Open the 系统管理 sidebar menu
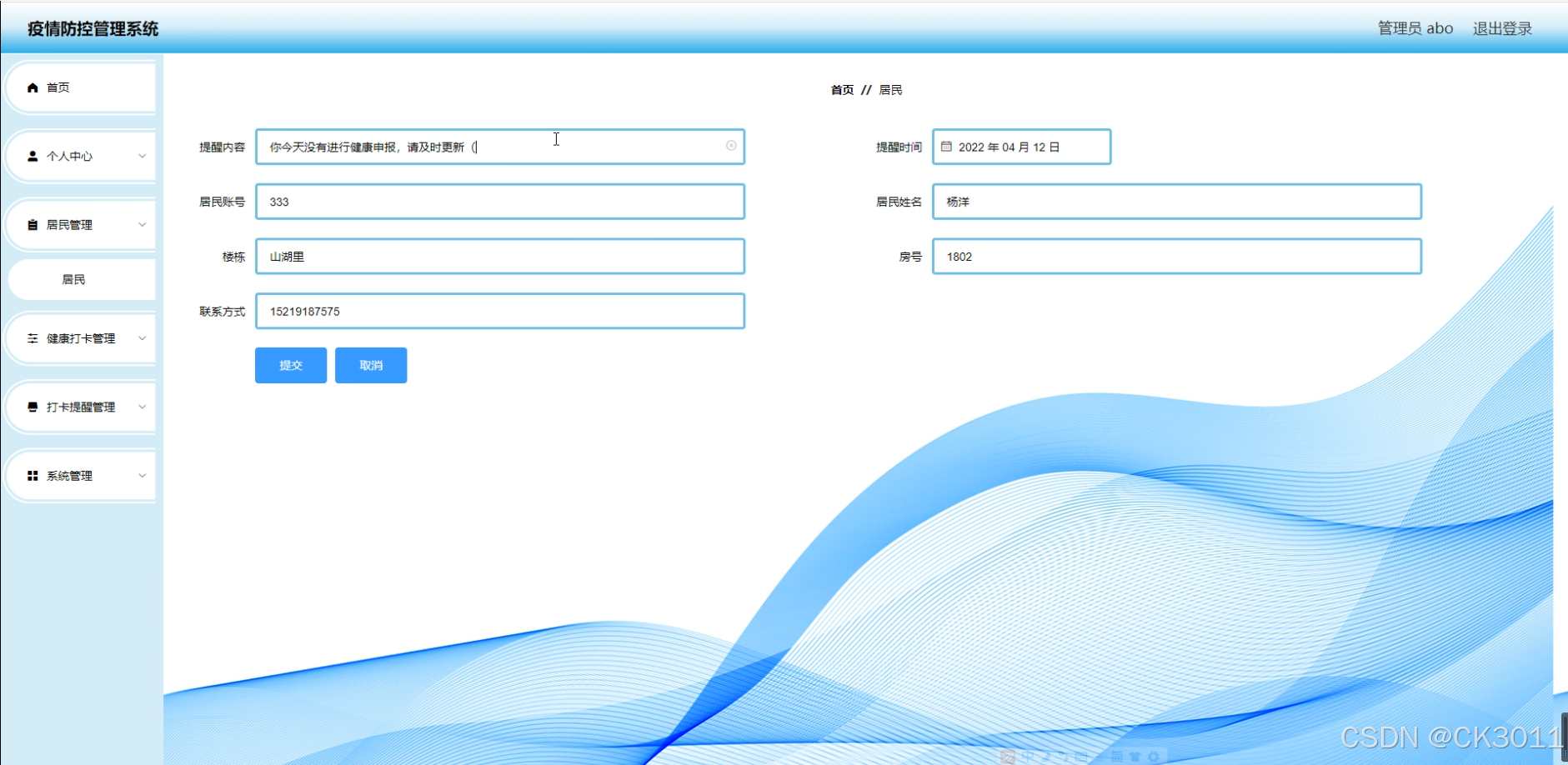Image resolution: width=1568 pixels, height=765 pixels. coord(81,476)
